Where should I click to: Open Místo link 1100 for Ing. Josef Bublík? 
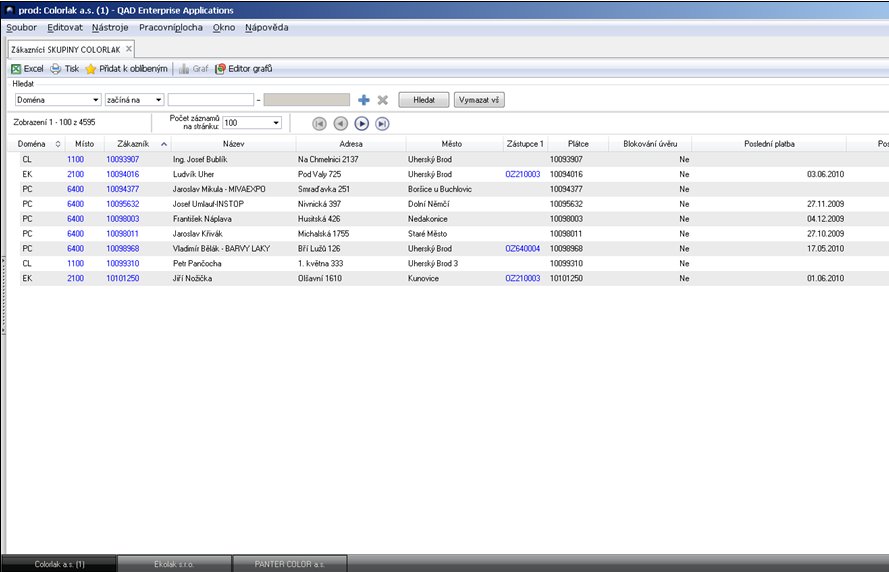pos(75,159)
